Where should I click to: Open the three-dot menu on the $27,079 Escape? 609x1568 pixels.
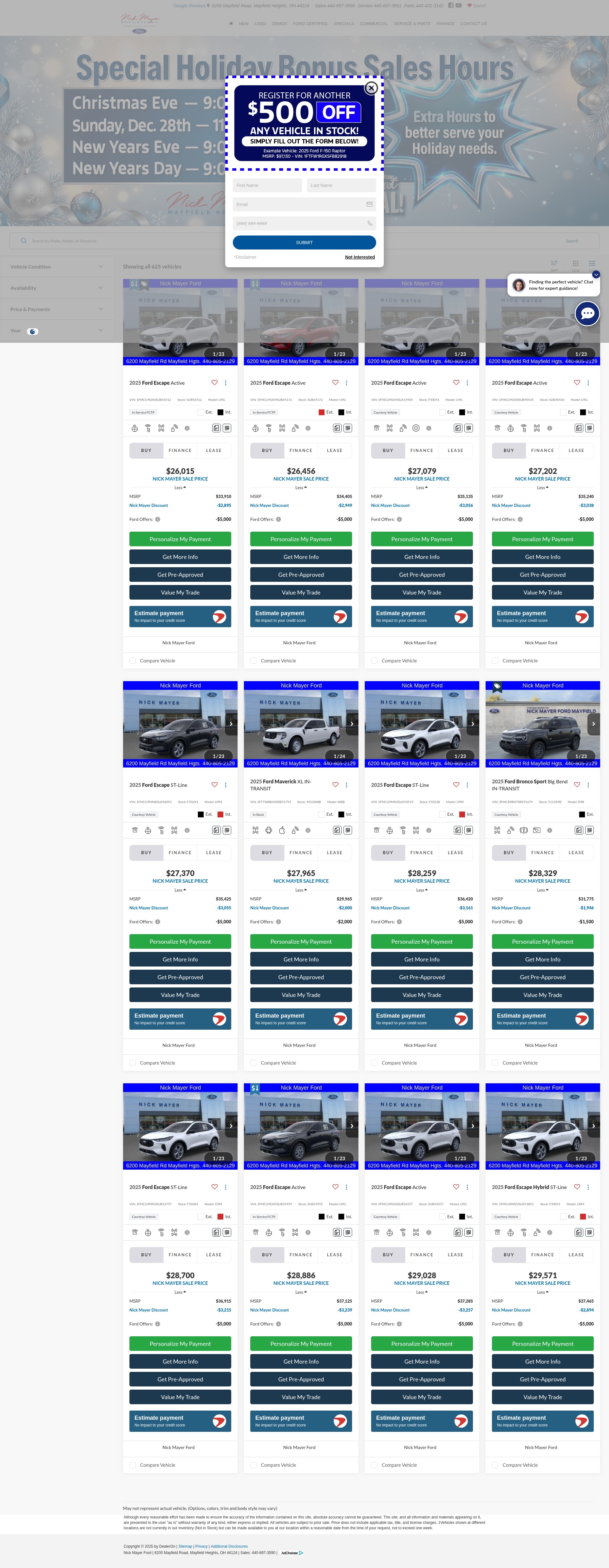(x=467, y=383)
